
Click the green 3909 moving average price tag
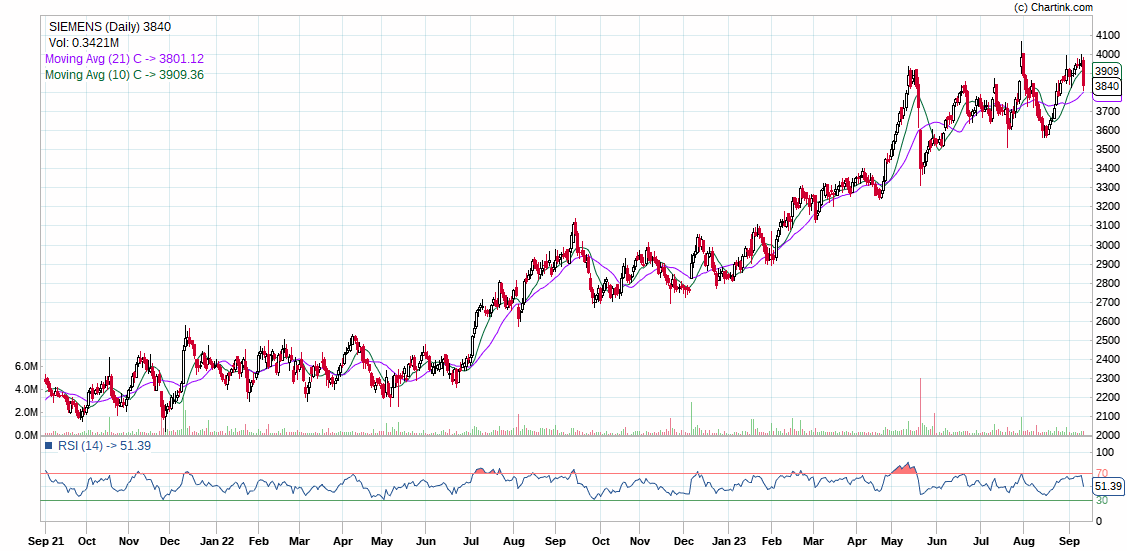(x=1106, y=71)
